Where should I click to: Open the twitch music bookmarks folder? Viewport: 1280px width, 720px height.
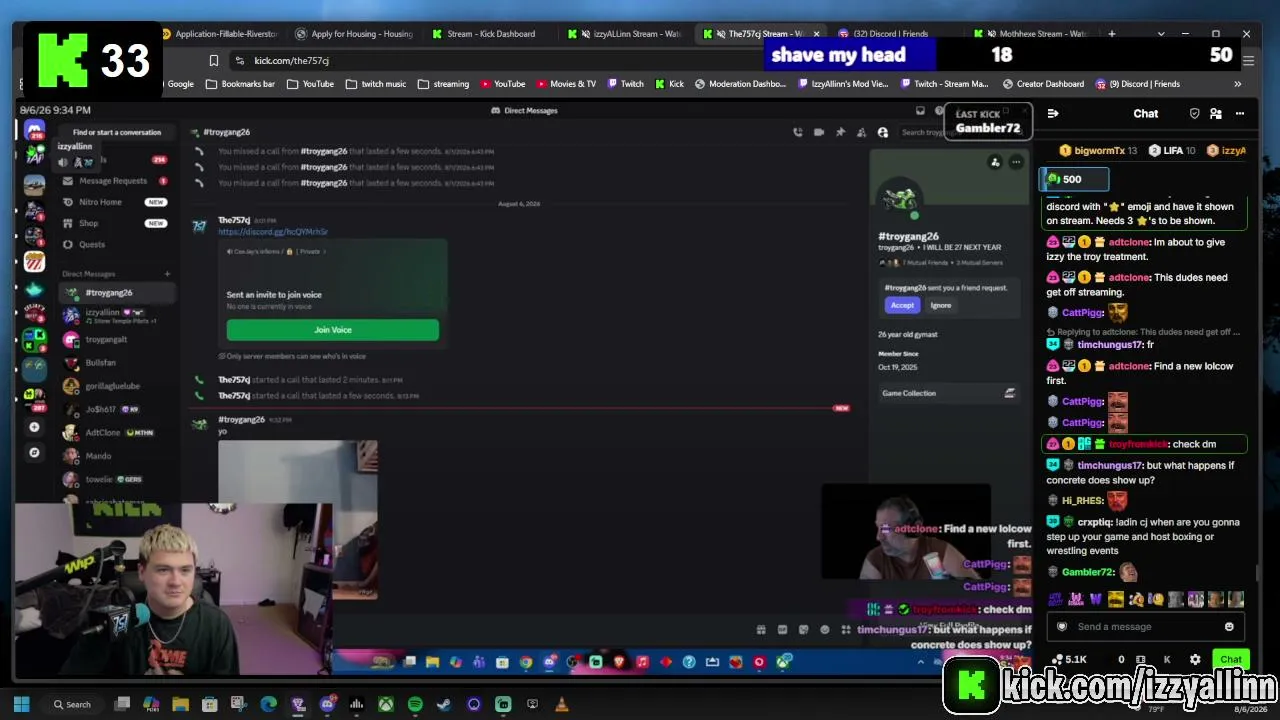click(x=375, y=84)
